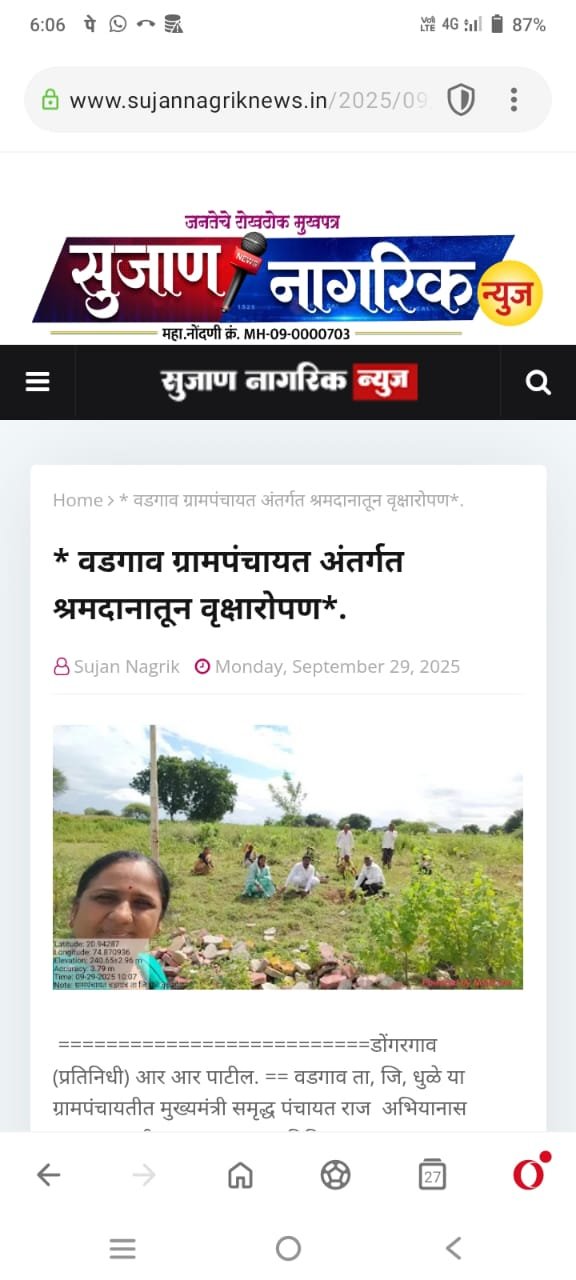Open the red Opera menu icon

[529, 1173]
